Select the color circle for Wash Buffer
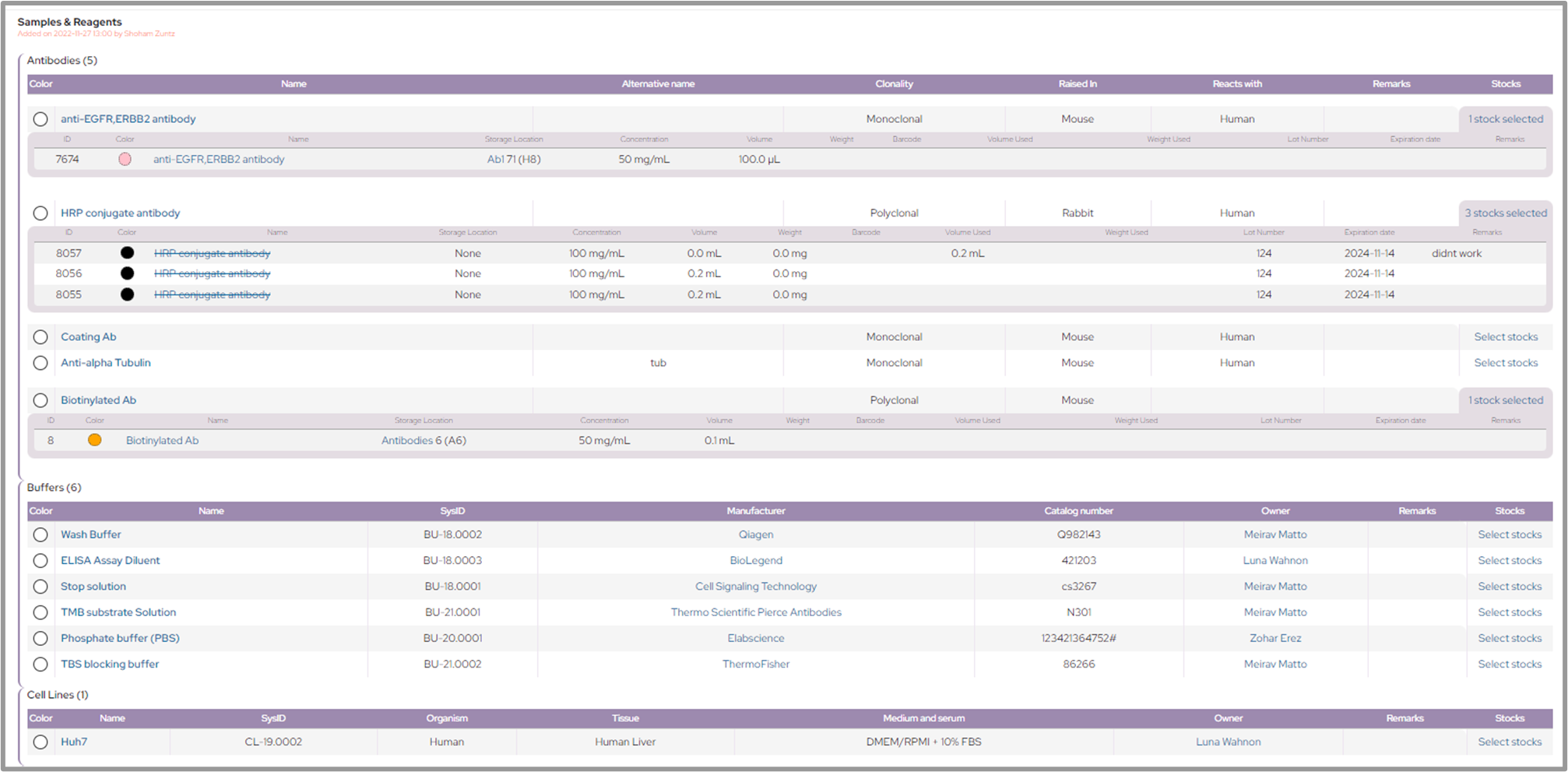 [x=40, y=535]
